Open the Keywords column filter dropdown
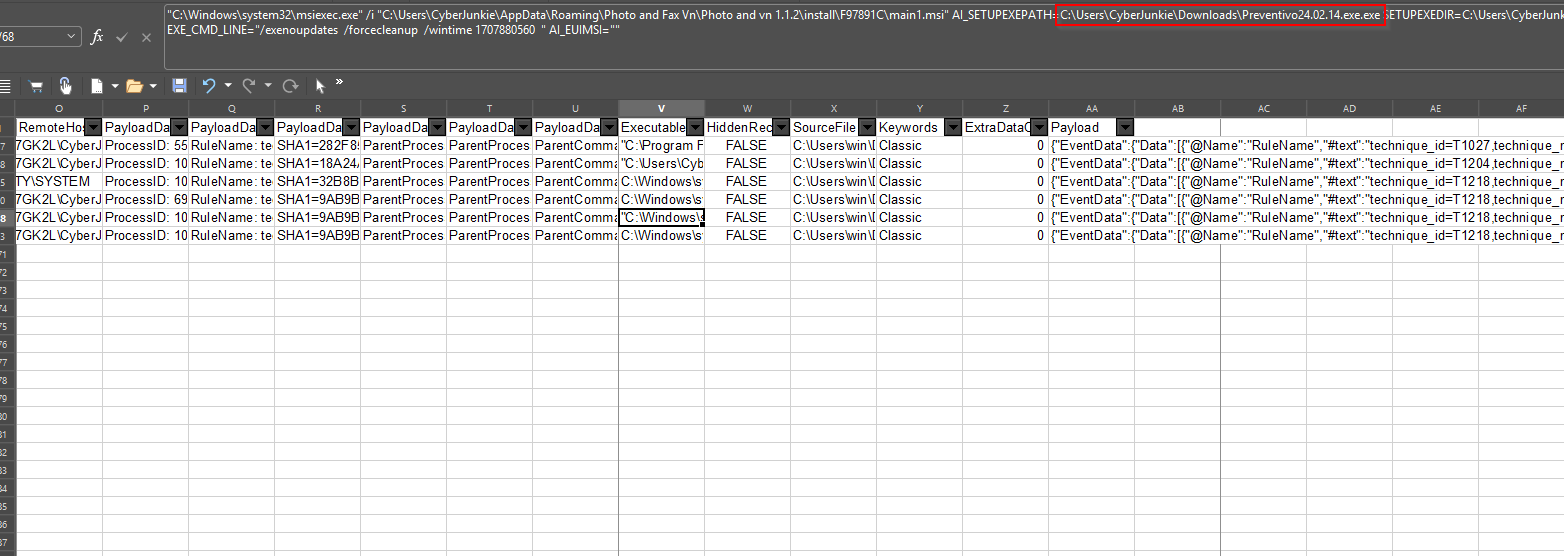Screen dimensions: 1564x556 [x=952, y=127]
